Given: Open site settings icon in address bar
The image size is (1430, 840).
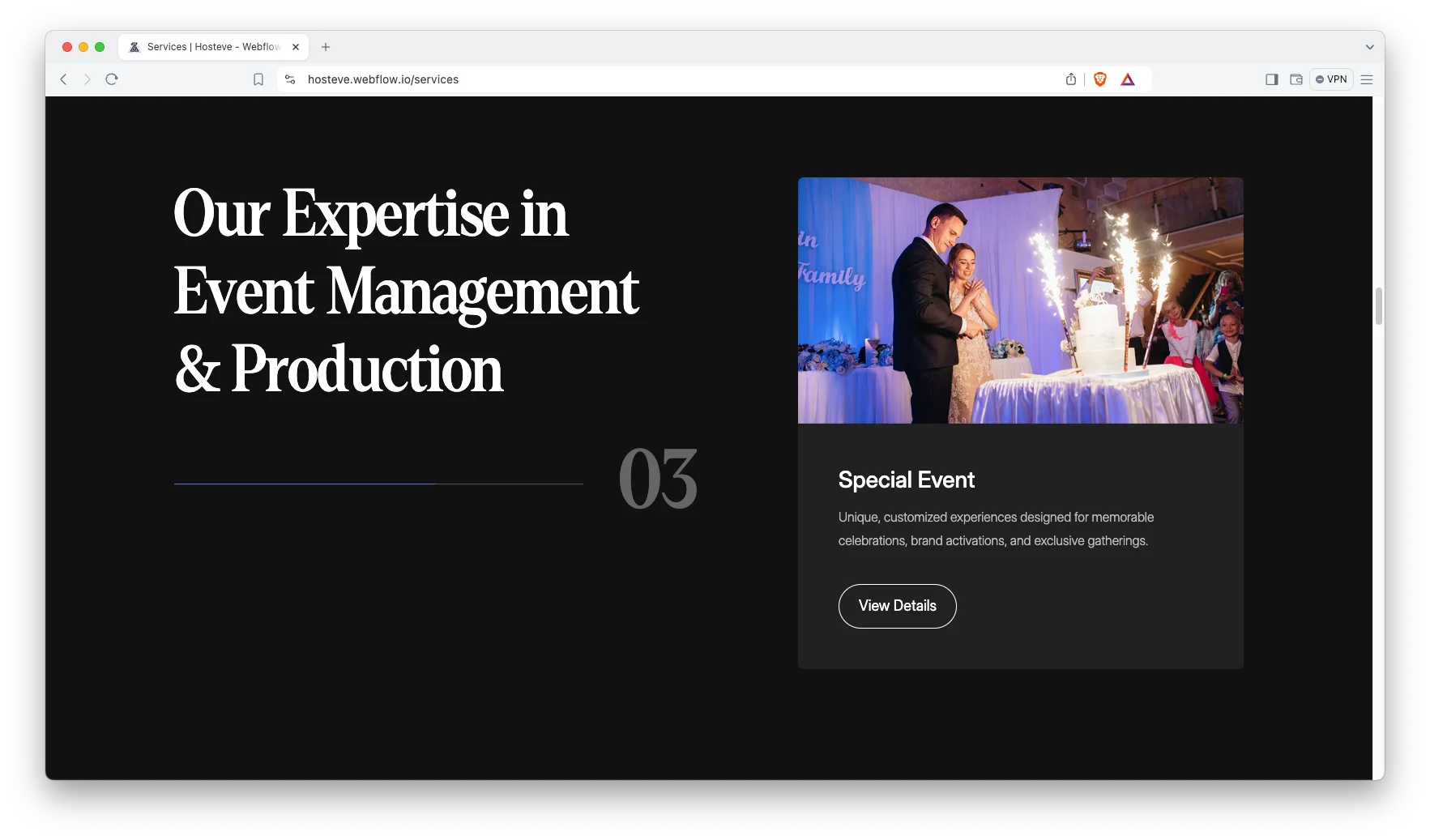Looking at the screenshot, I should click(x=290, y=79).
